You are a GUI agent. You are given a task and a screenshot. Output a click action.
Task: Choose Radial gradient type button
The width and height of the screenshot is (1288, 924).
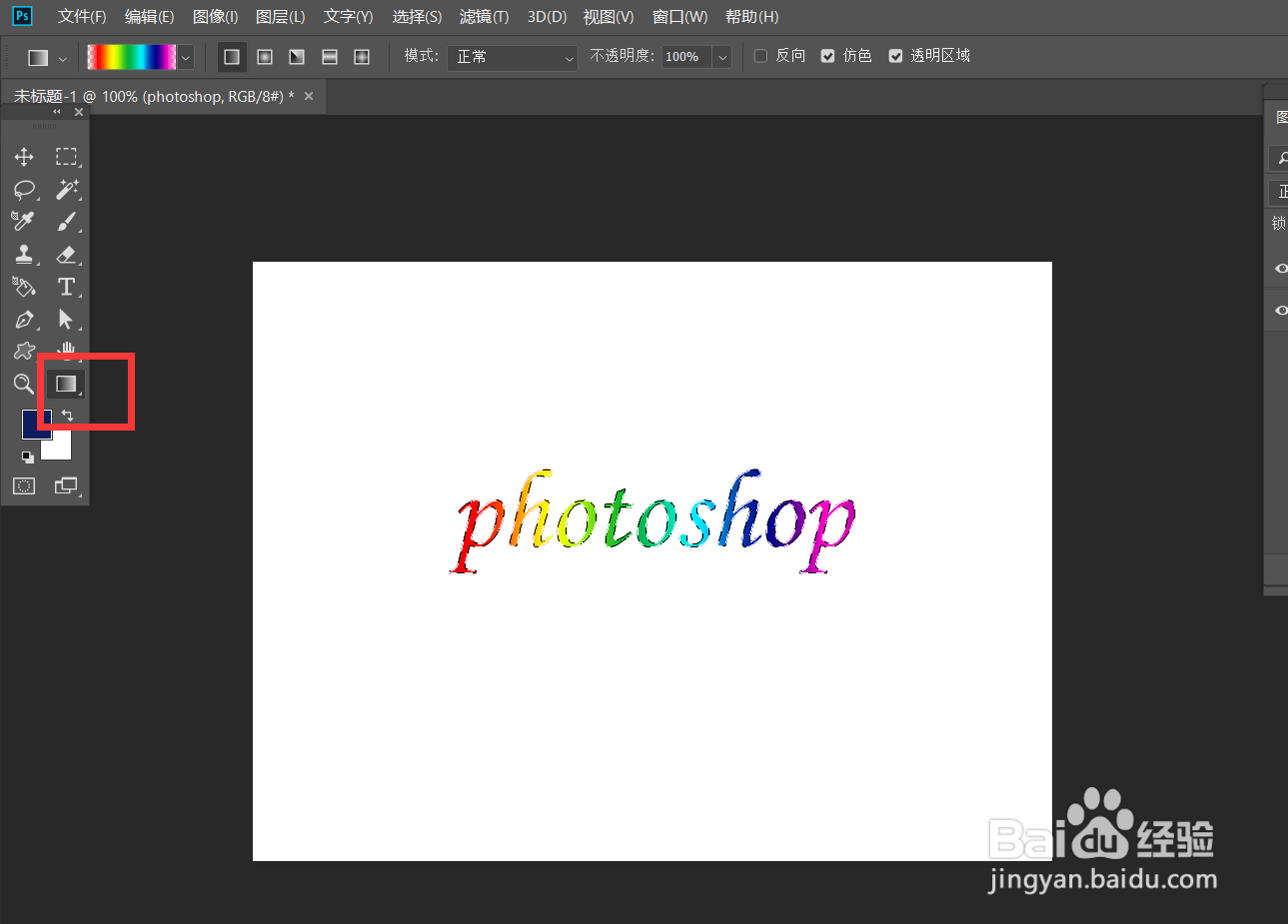pyautogui.click(x=265, y=57)
